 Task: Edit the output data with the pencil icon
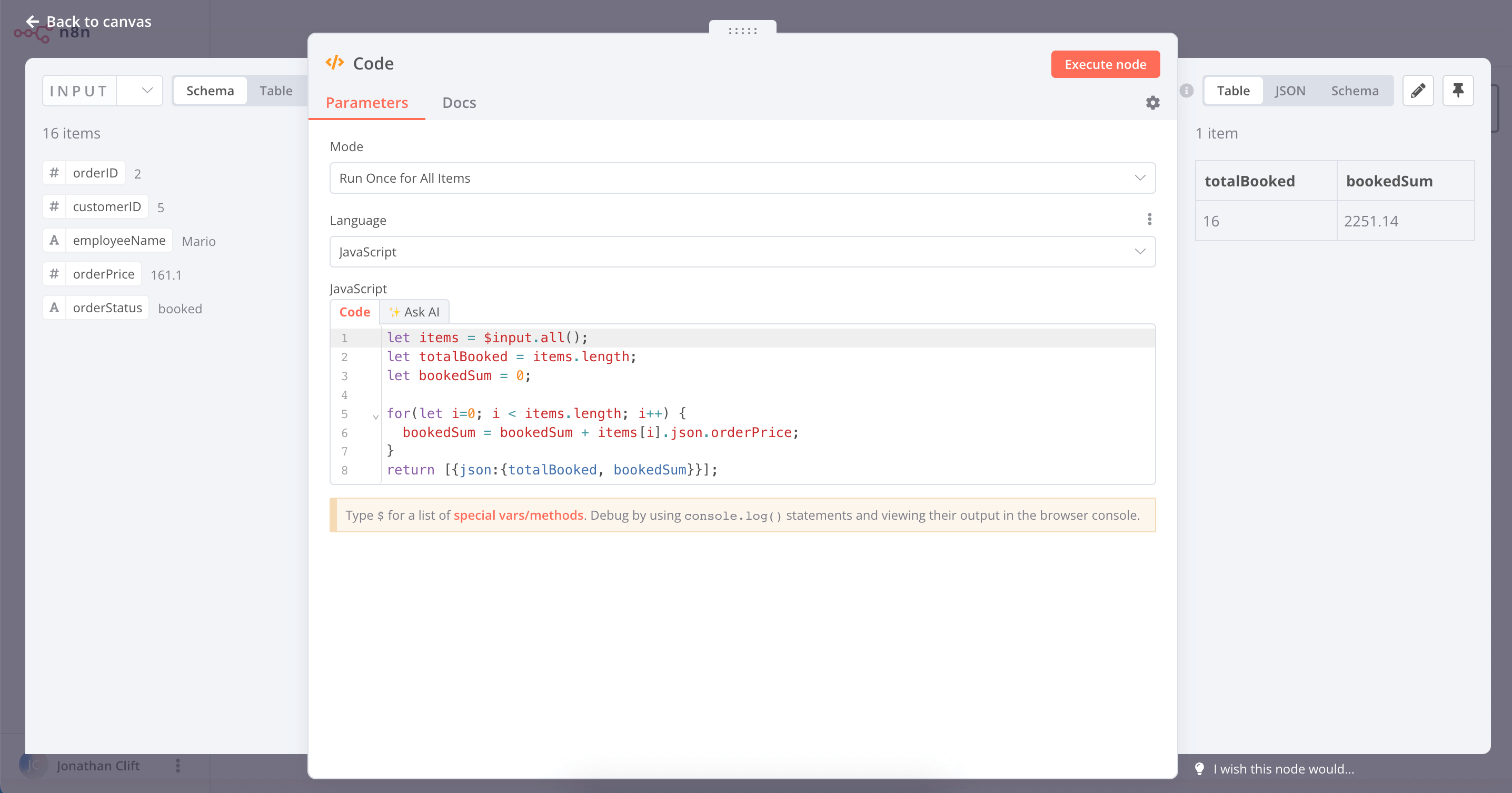click(1418, 91)
